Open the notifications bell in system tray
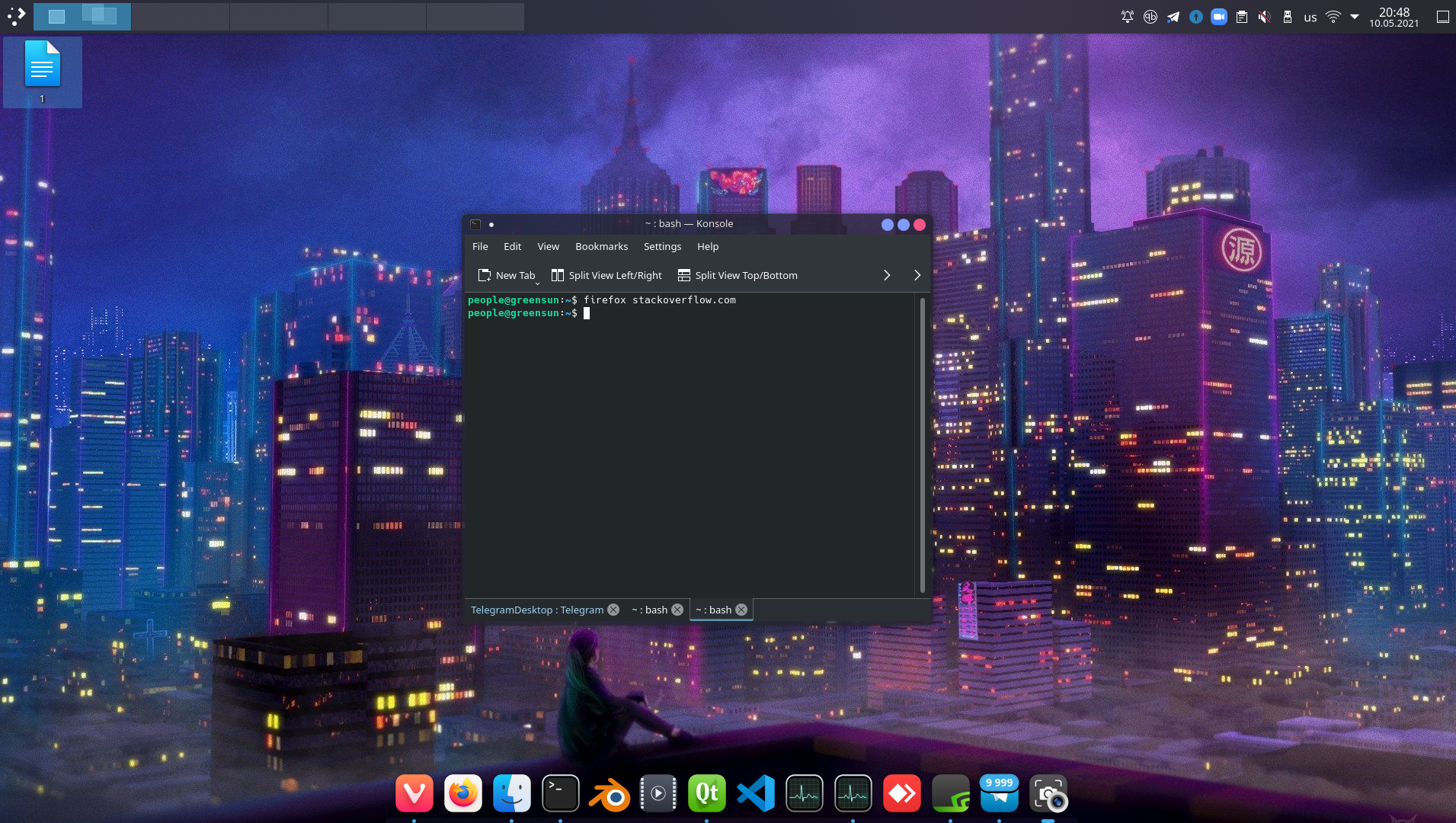1456x823 pixels. (1128, 17)
